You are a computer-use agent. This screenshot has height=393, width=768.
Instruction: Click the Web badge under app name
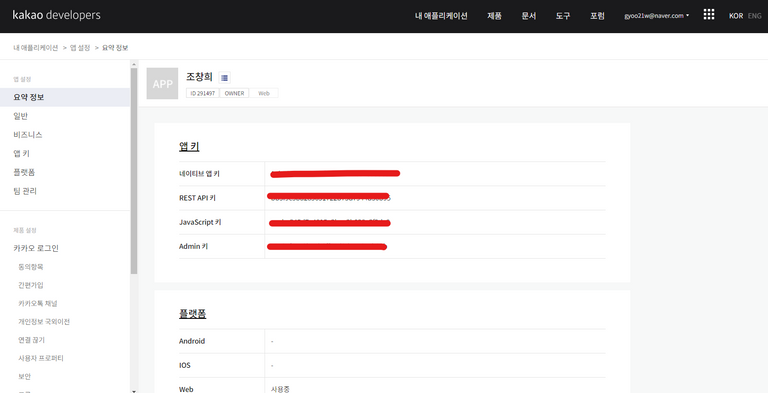tap(264, 93)
